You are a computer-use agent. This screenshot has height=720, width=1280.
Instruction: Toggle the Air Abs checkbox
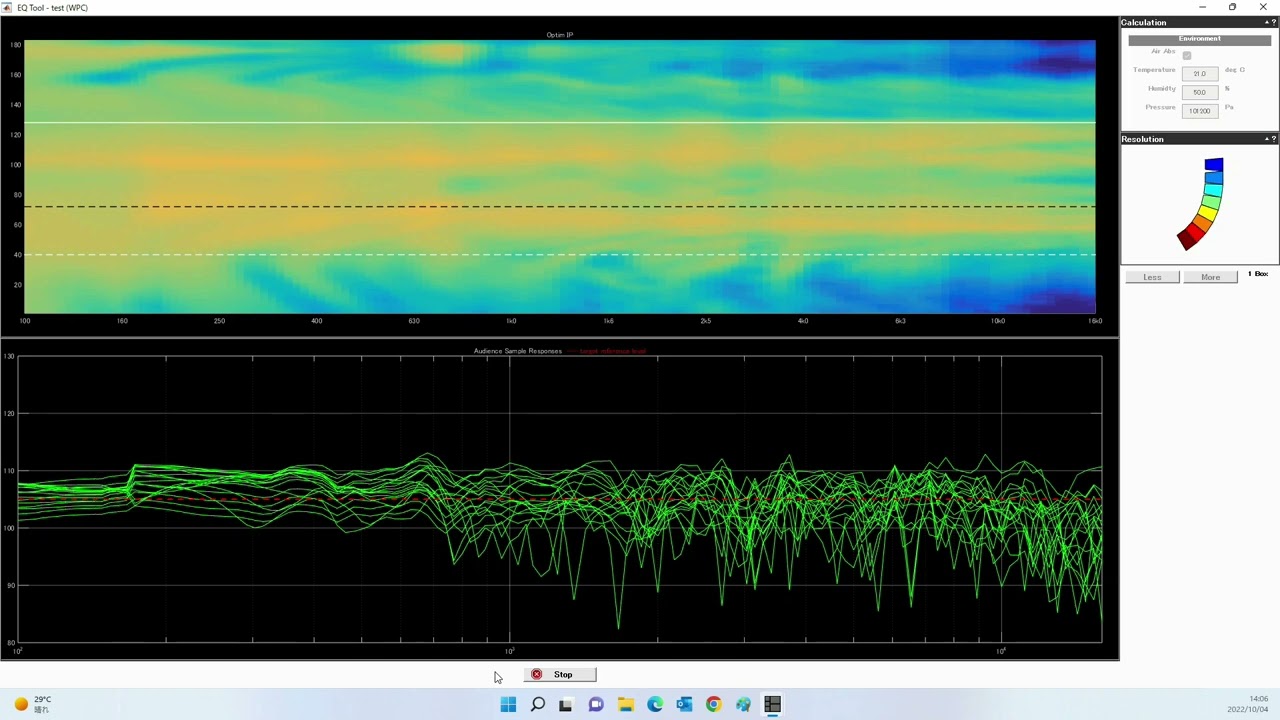tap(1187, 55)
